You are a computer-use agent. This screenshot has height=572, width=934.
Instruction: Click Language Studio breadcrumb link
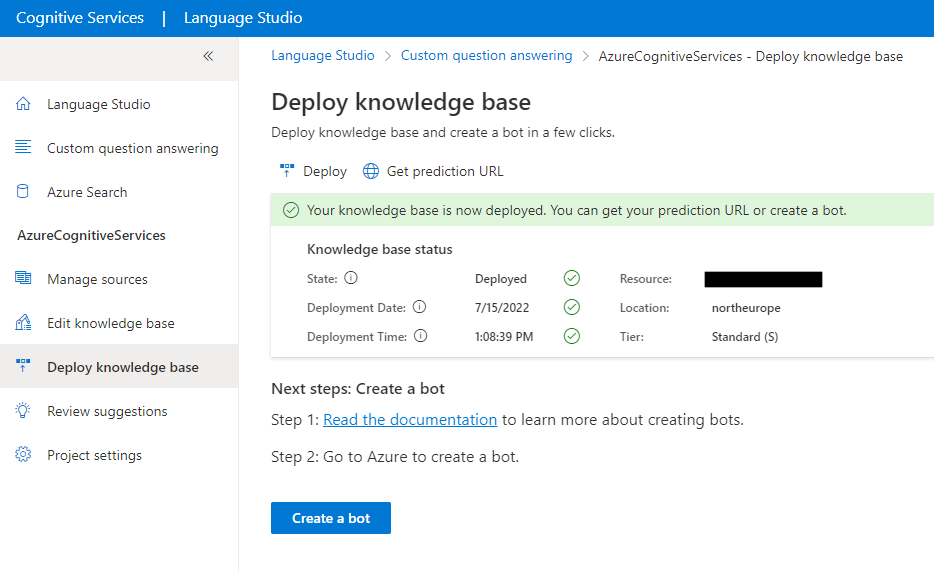pyautogui.click(x=323, y=55)
